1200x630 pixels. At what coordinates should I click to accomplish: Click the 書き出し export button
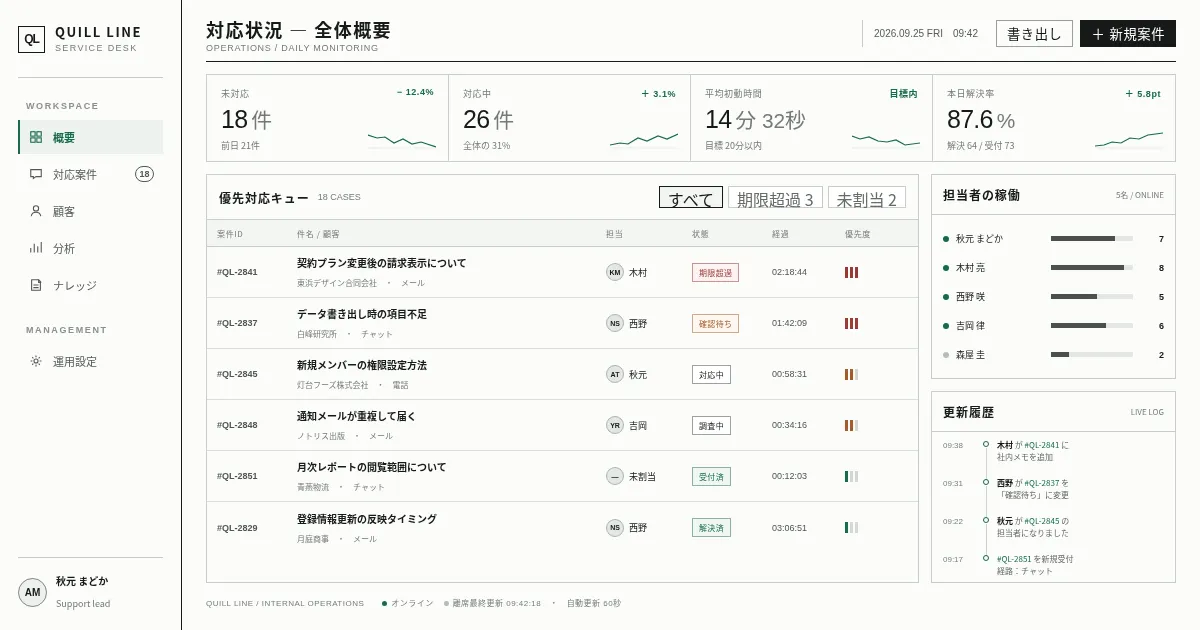coord(1034,33)
